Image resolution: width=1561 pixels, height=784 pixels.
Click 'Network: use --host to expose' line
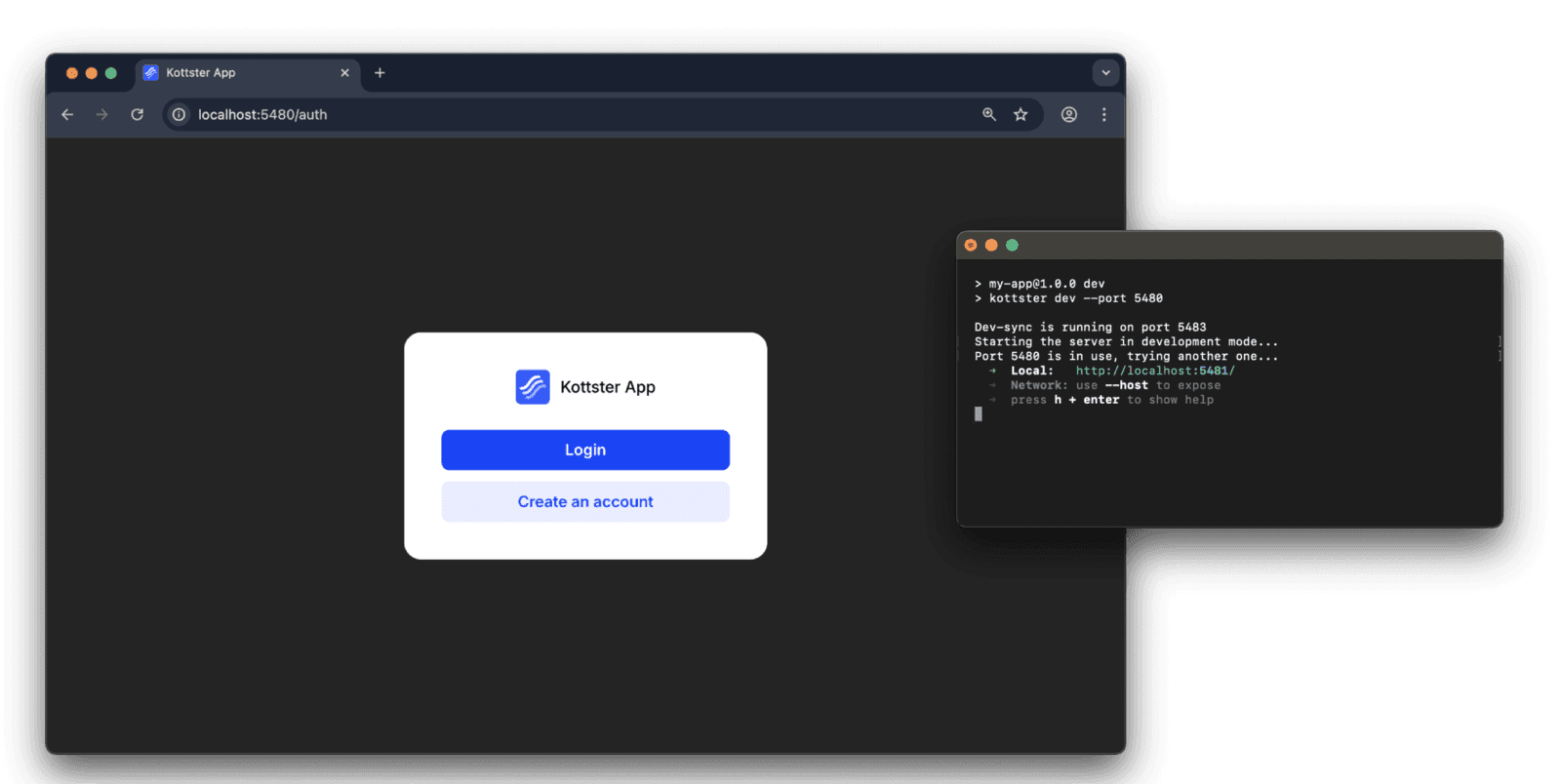coord(1115,385)
